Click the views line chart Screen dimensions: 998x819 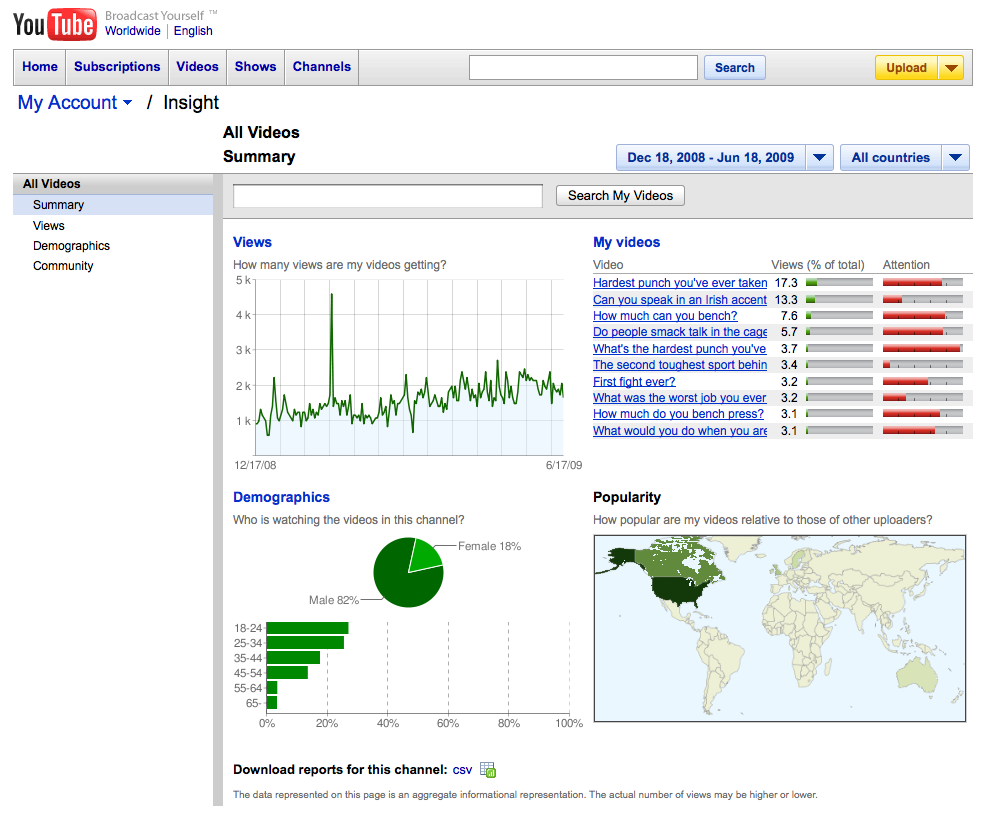pyautogui.click(x=409, y=367)
